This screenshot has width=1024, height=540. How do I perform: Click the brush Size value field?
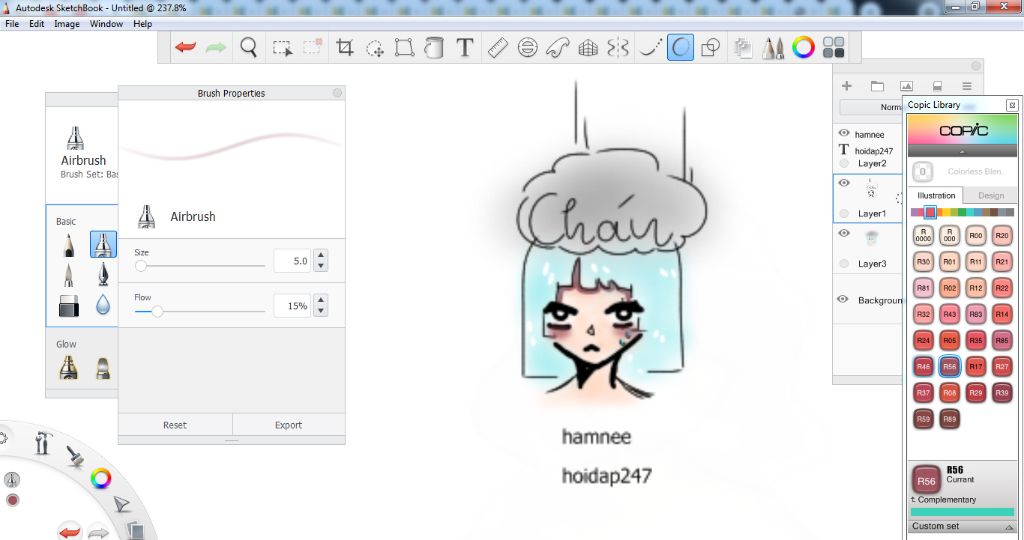[292, 261]
